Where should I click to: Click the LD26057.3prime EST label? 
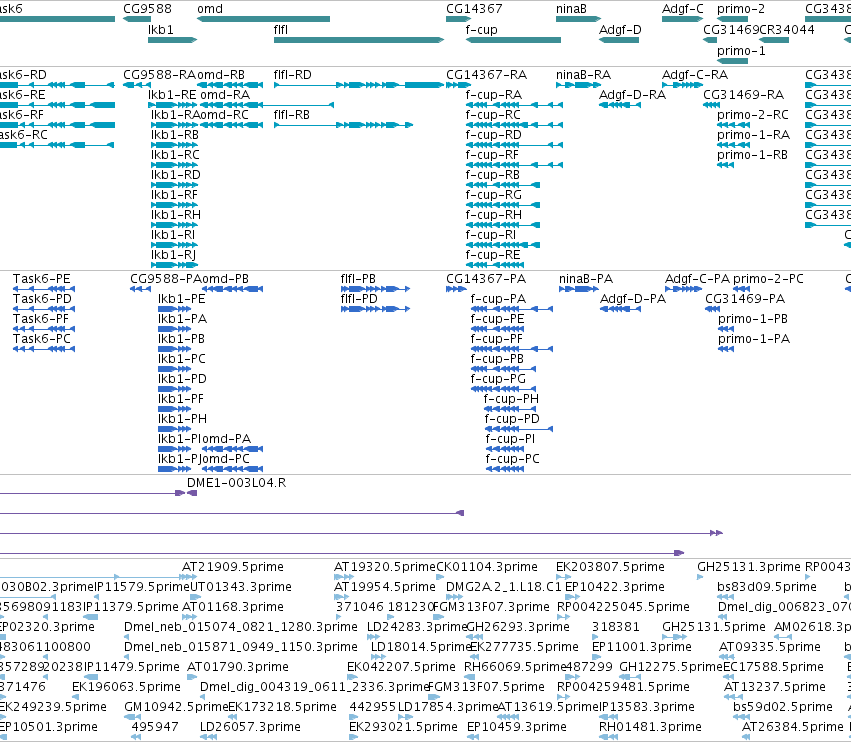[250, 726]
